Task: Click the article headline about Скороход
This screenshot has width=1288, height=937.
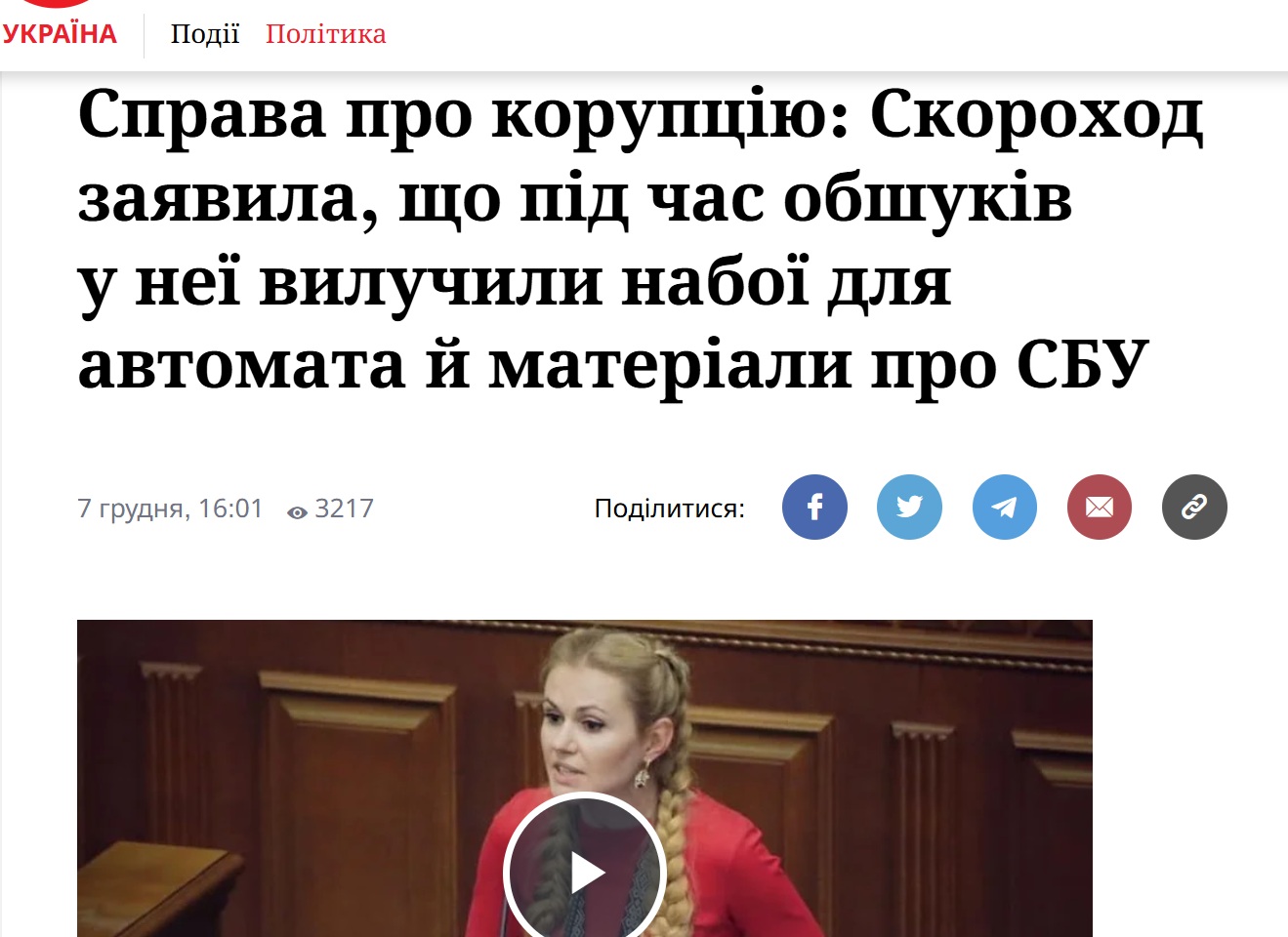Action: 640,239
